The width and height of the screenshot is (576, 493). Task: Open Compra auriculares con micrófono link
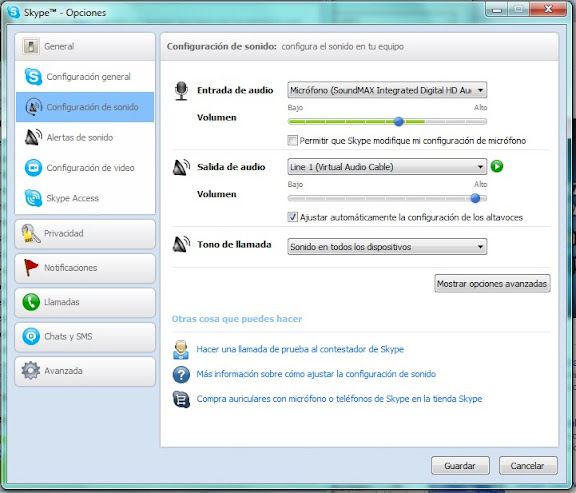(339, 399)
